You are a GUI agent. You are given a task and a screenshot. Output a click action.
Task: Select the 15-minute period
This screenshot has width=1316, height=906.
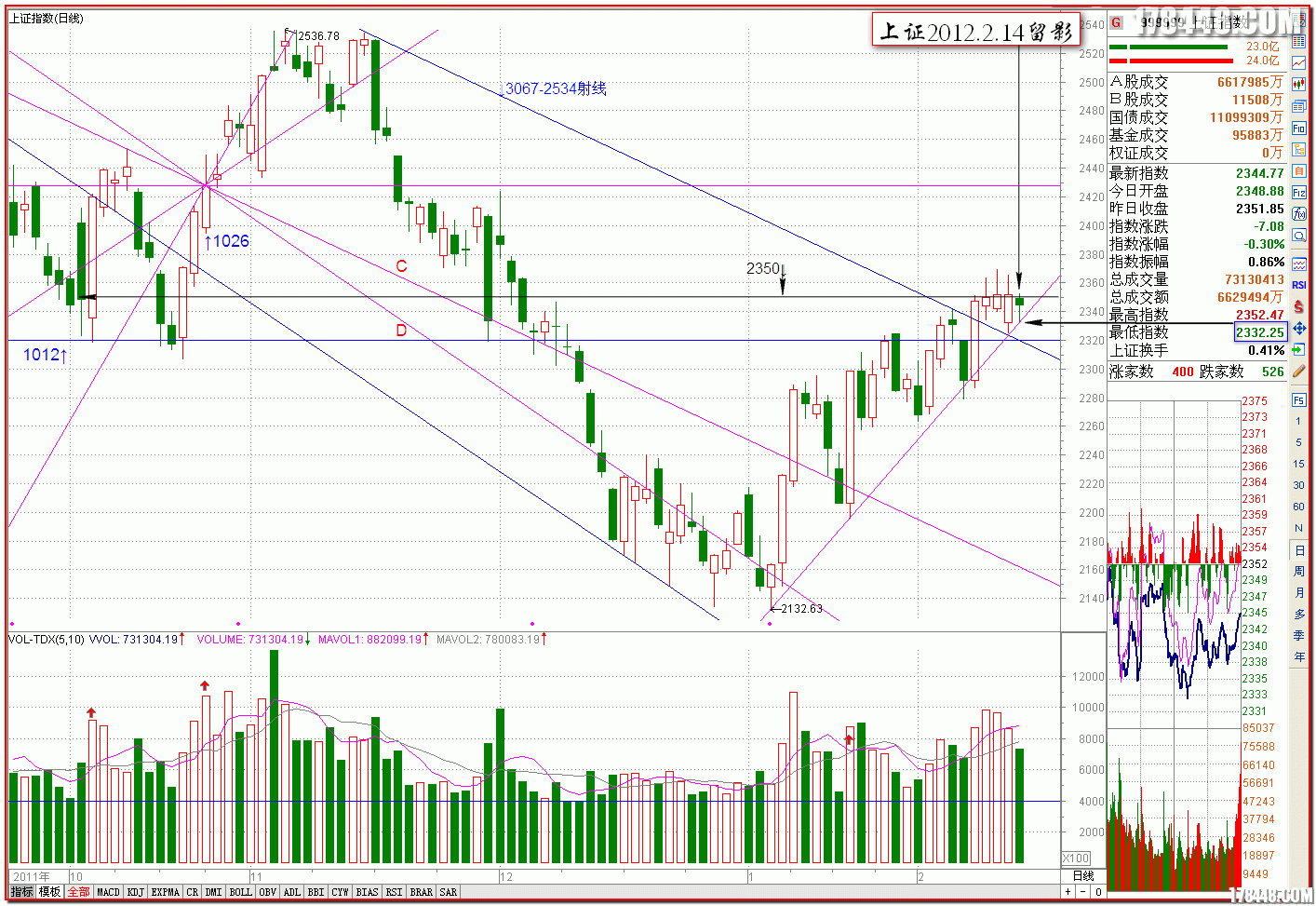point(1299,464)
